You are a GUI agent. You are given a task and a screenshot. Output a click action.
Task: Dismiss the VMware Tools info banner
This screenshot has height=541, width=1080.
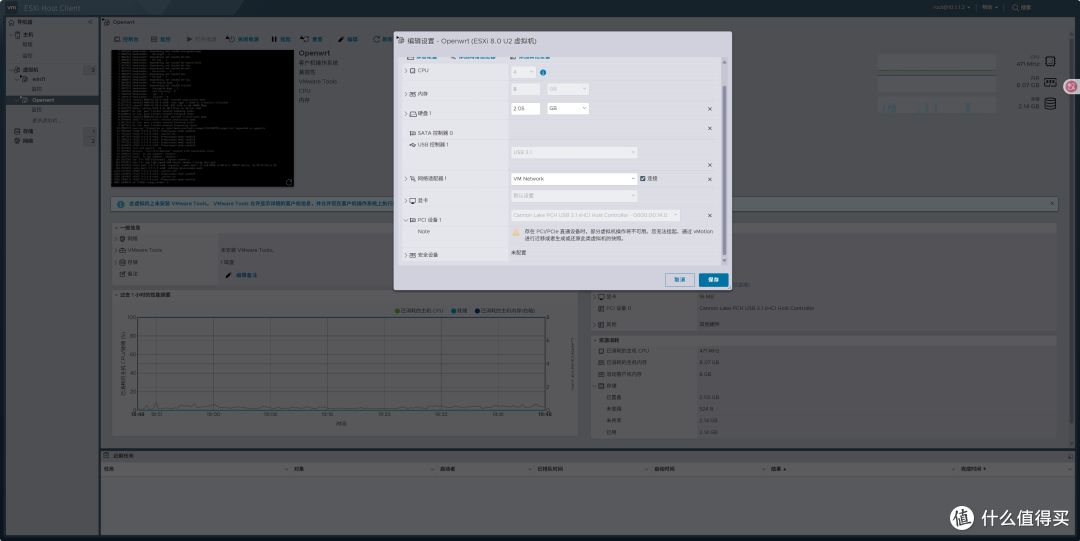(x=1052, y=203)
